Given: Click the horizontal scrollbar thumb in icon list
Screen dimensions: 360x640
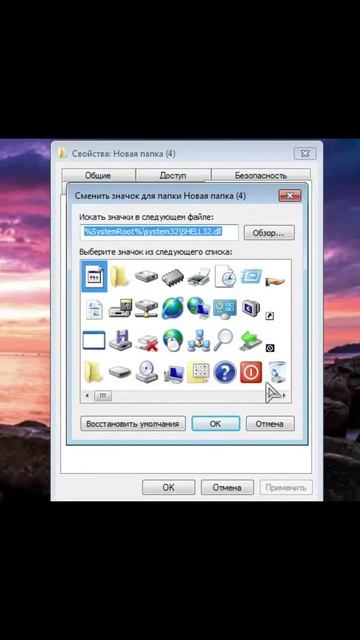Looking at the screenshot, I should point(103,396).
